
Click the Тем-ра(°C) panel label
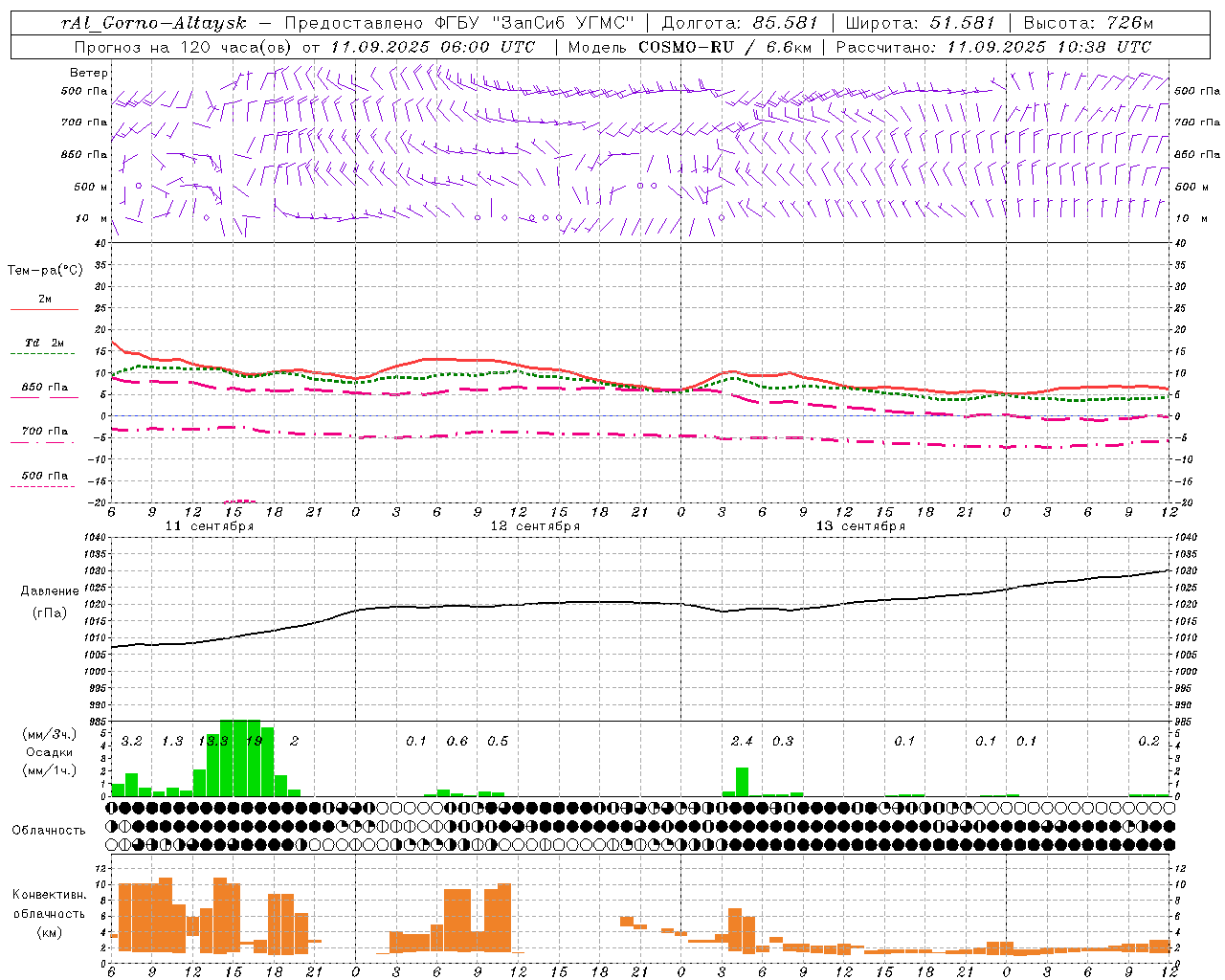pyautogui.click(x=45, y=271)
